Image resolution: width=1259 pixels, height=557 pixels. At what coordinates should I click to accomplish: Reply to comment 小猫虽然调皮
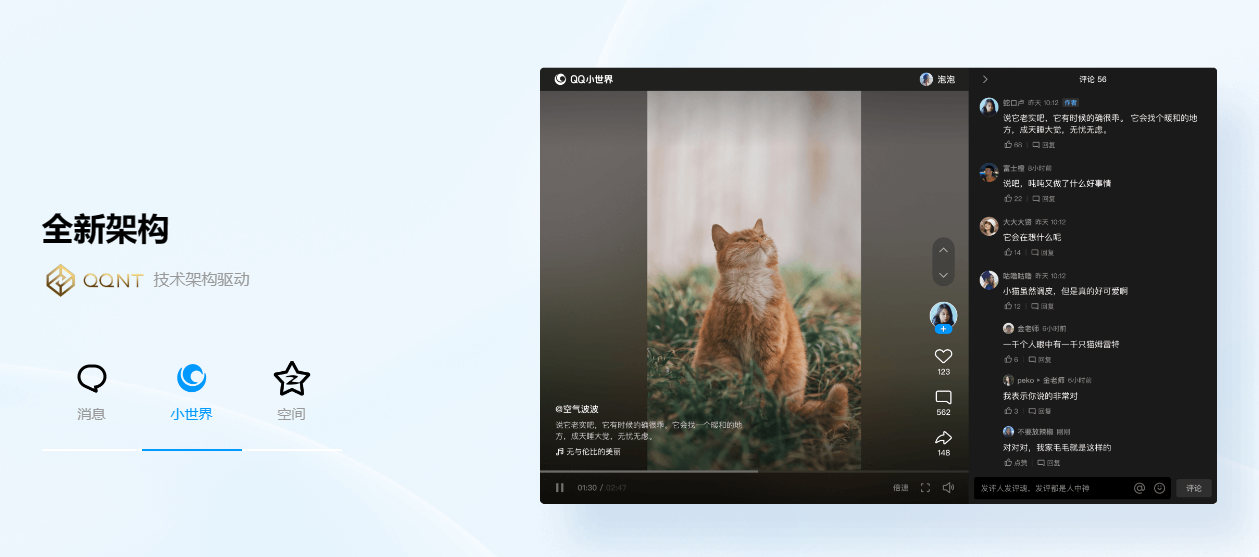coord(1043,306)
